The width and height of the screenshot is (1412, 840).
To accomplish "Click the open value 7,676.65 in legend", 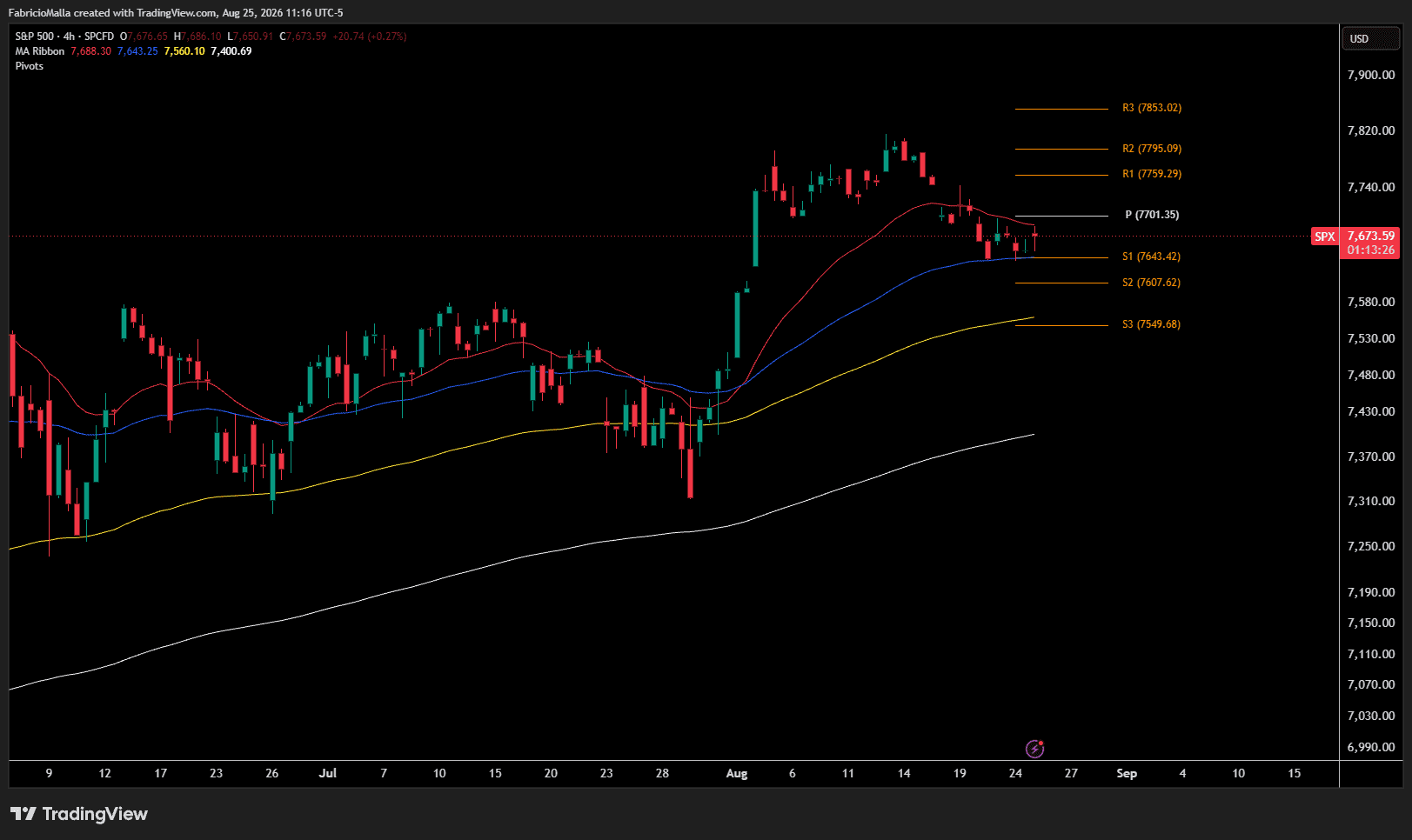I will [x=147, y=37].
